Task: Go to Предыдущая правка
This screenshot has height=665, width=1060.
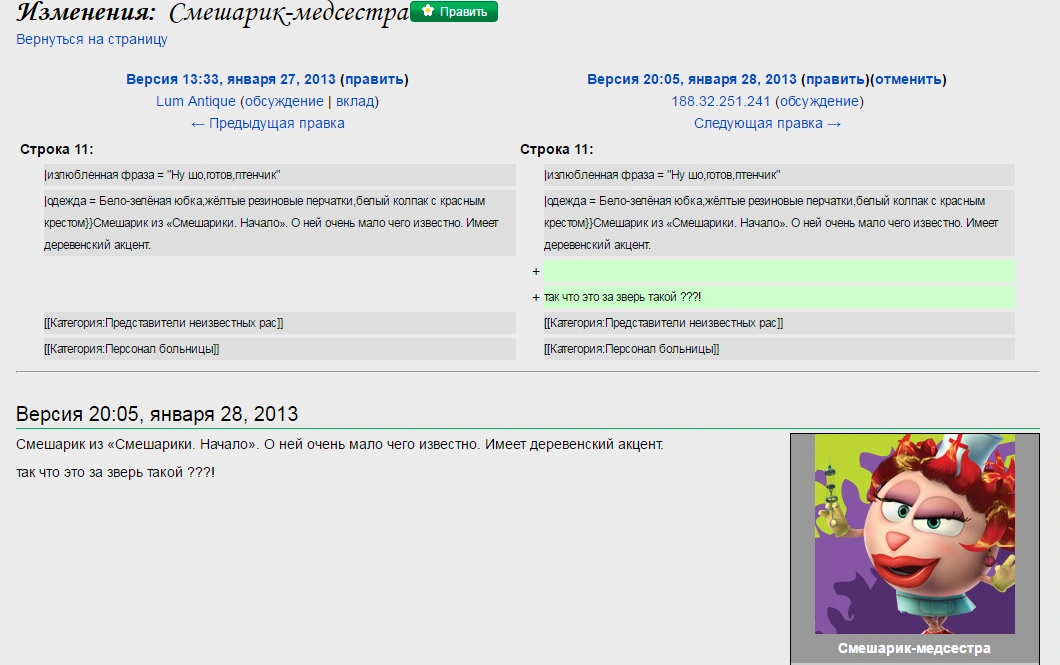Action: click(x=268, y=124)
